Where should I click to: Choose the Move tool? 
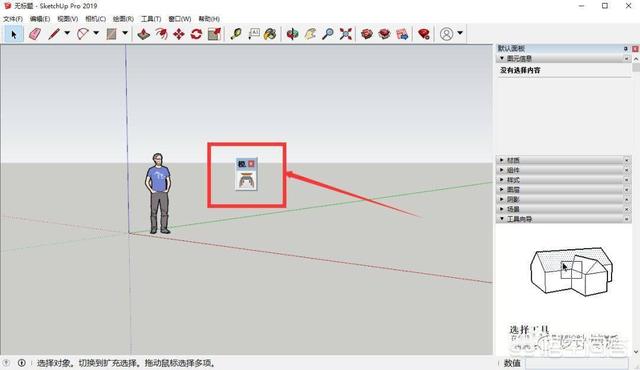coord(179,34)
